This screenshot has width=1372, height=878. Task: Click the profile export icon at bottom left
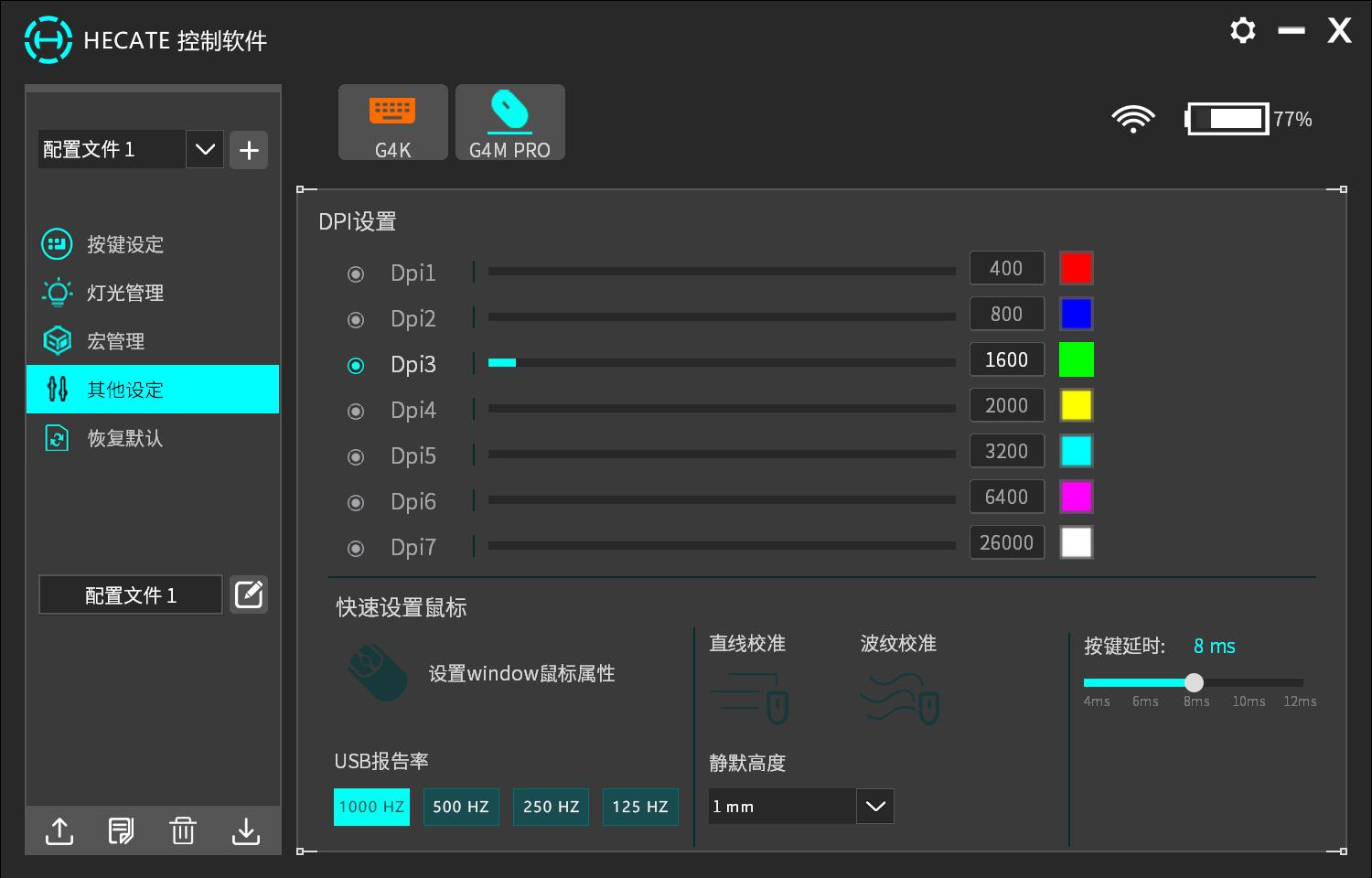[x=59, y=831]
